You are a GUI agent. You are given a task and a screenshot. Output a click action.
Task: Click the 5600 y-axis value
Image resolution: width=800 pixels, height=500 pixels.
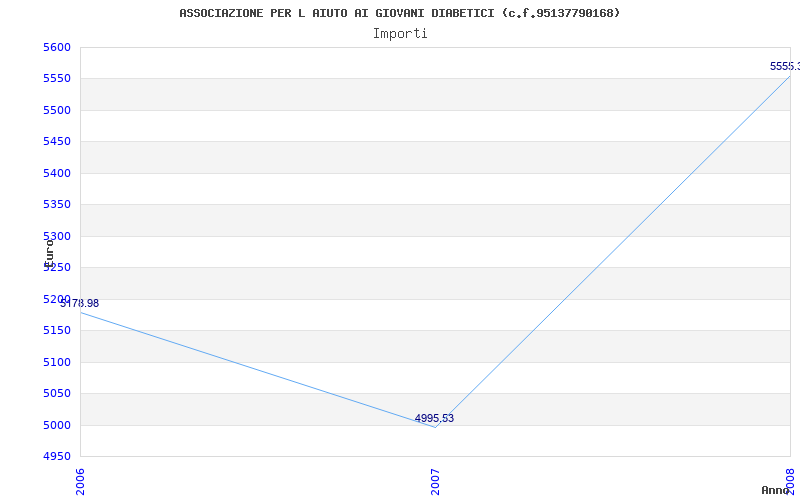(x=57, y=47)
